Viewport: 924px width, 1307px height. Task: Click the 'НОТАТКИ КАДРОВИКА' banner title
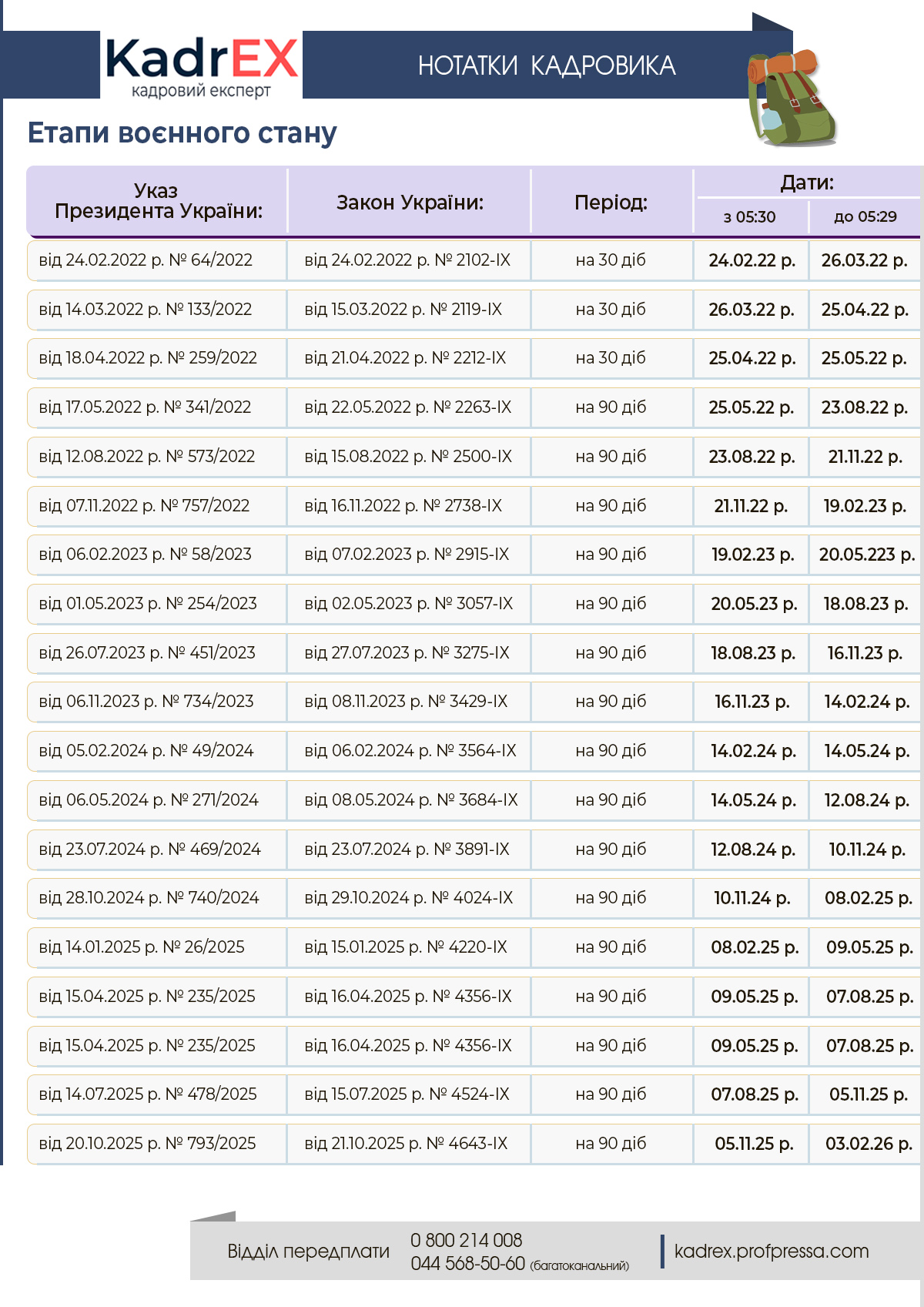click(546, 66)
